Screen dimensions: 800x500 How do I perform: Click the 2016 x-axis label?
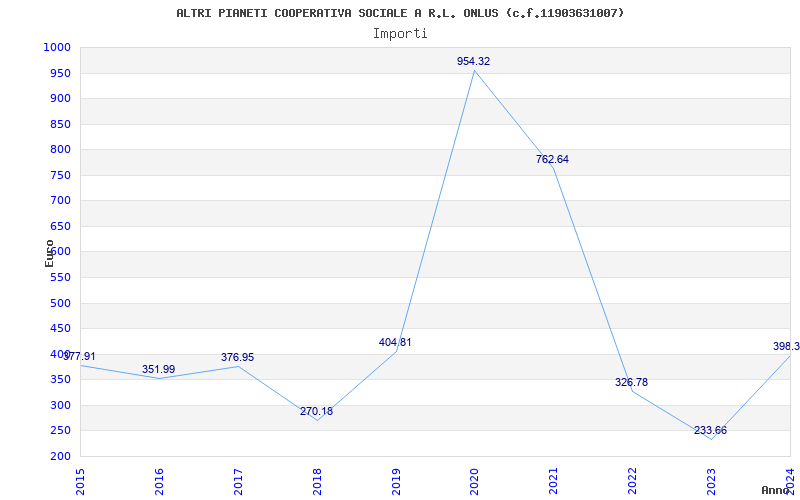pos(159,481)
